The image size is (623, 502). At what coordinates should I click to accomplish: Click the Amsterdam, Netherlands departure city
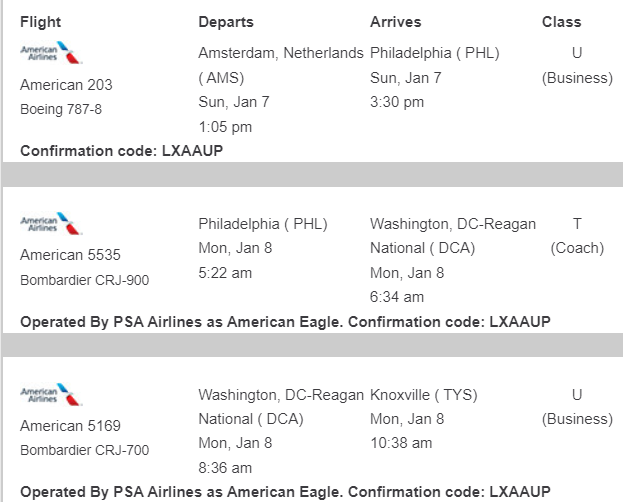click(280, 53)
